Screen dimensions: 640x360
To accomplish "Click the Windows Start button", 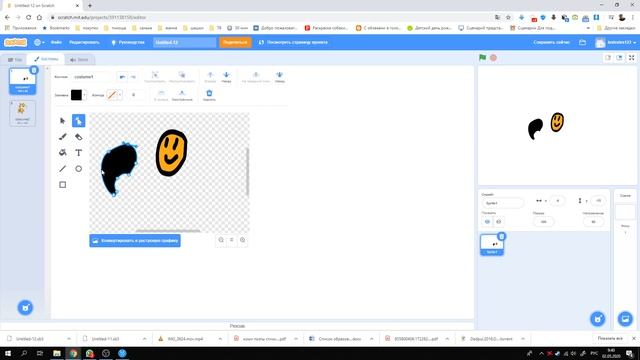I will click(8, 353).
